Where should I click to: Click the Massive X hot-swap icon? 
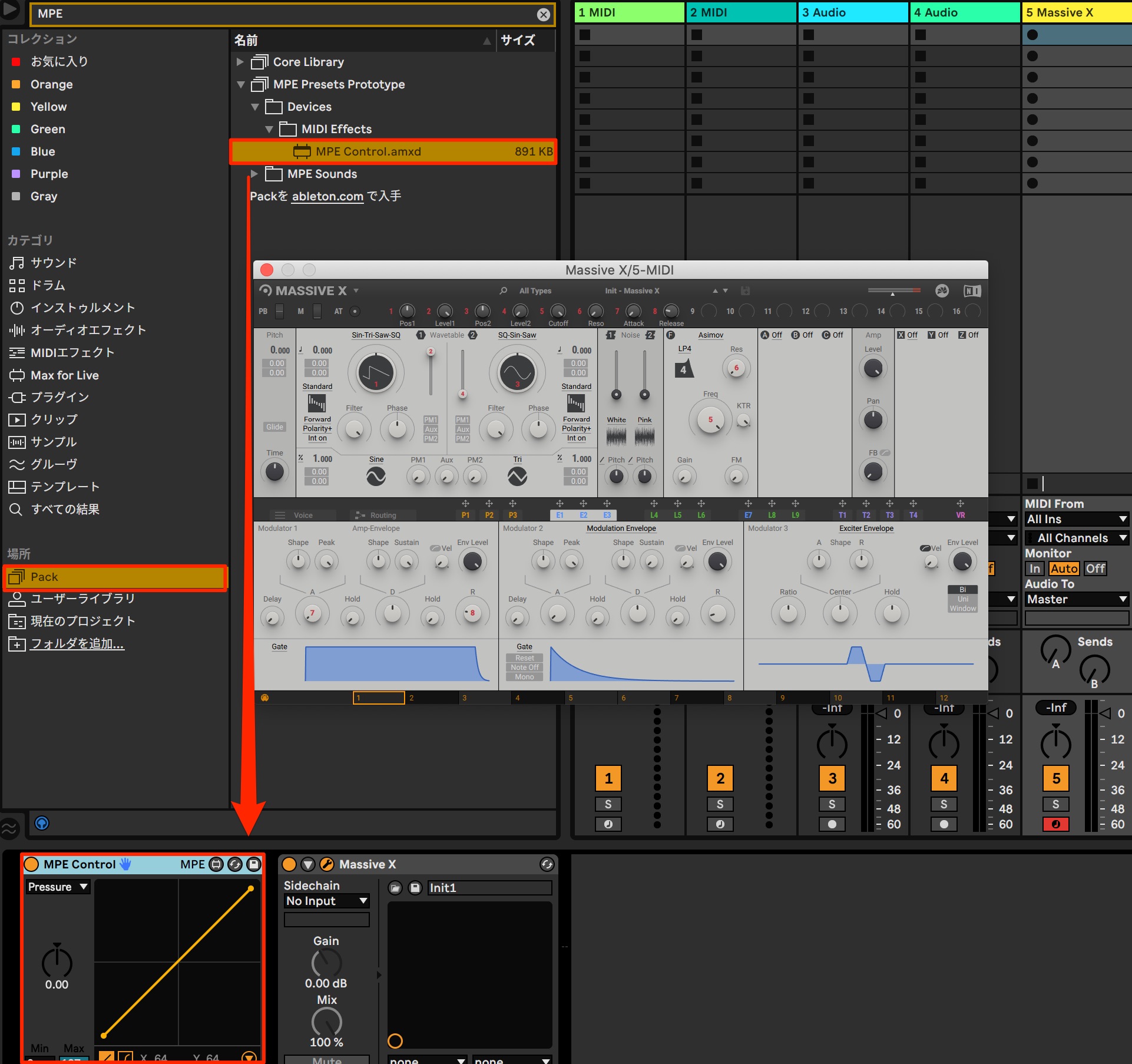(x=547, y=864)
